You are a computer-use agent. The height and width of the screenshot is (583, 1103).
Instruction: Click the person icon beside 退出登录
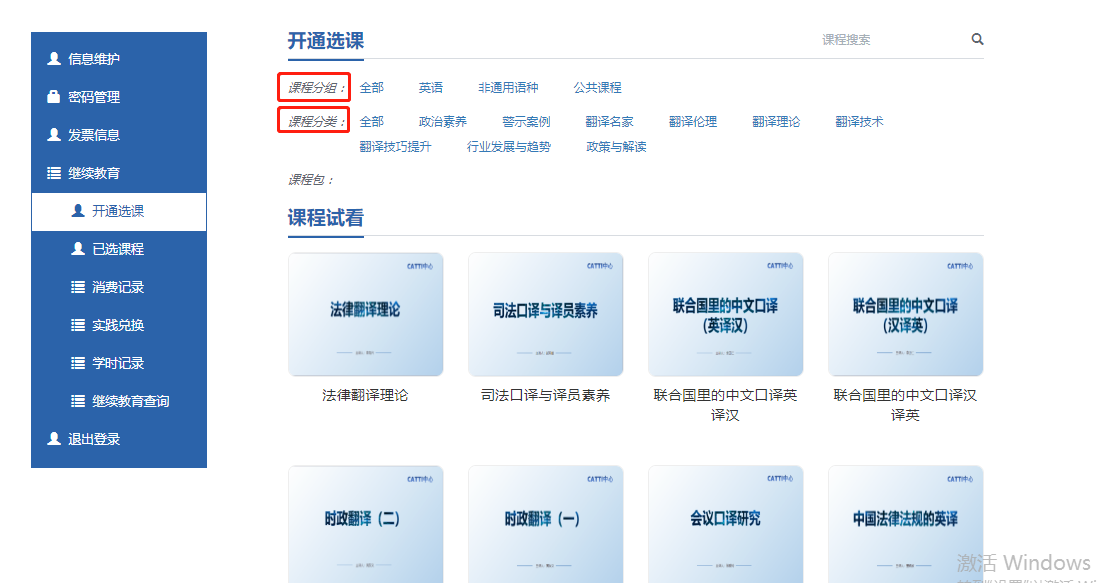[54, 439]
